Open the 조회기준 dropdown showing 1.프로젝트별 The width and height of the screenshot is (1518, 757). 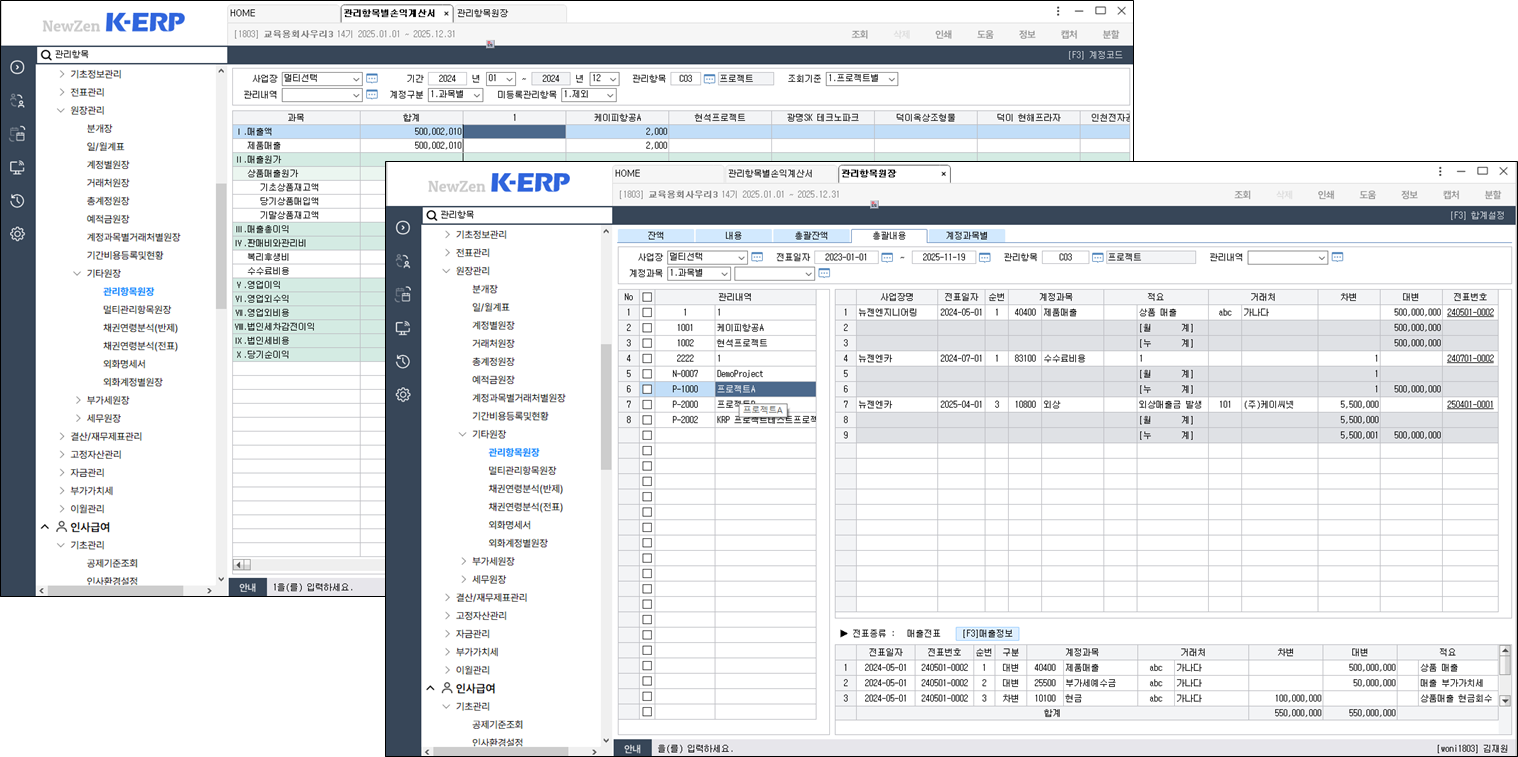click(x=863, y=78)
